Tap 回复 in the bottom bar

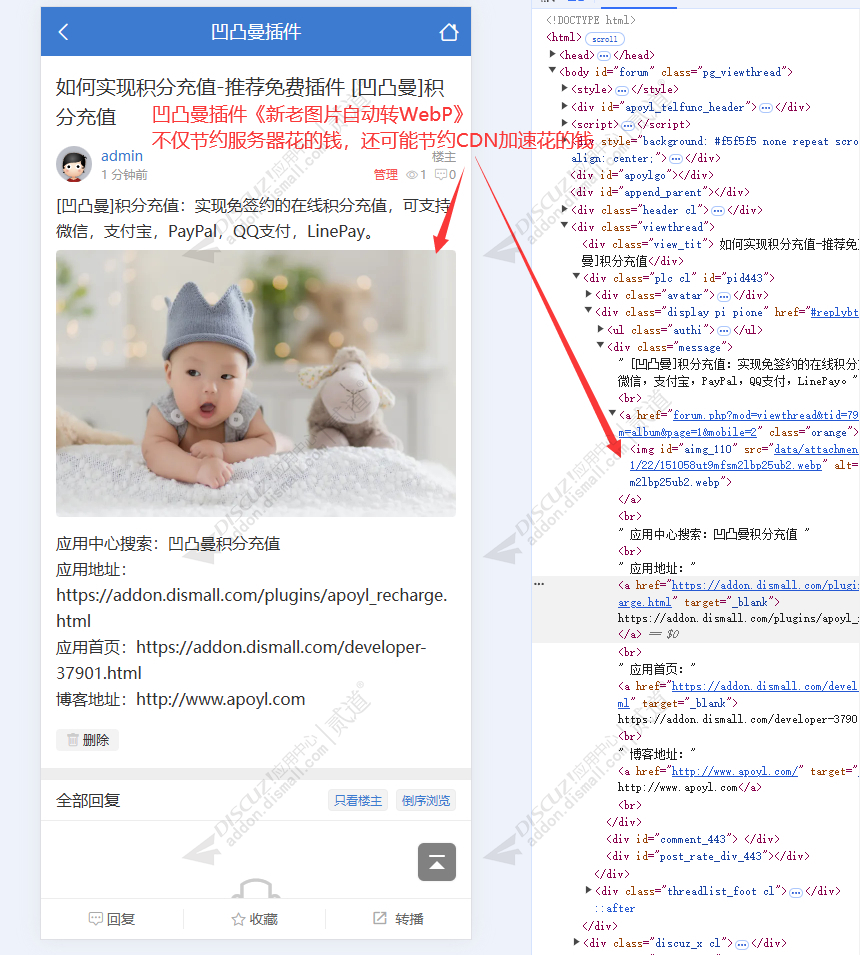(112, 918)
